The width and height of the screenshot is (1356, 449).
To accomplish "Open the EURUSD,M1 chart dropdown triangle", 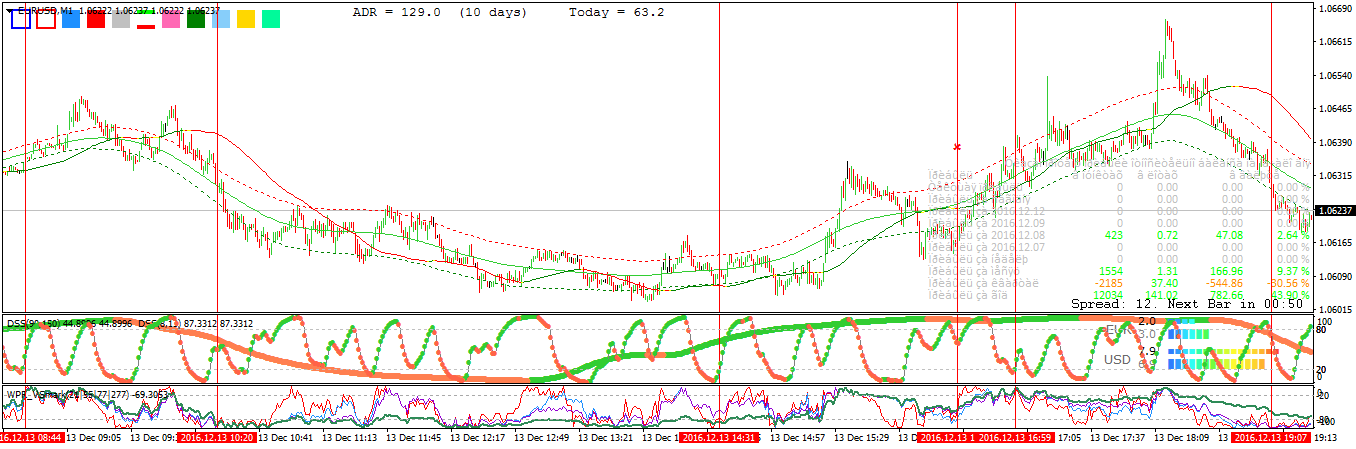I will pyautogui.click(x=9, y=9).
